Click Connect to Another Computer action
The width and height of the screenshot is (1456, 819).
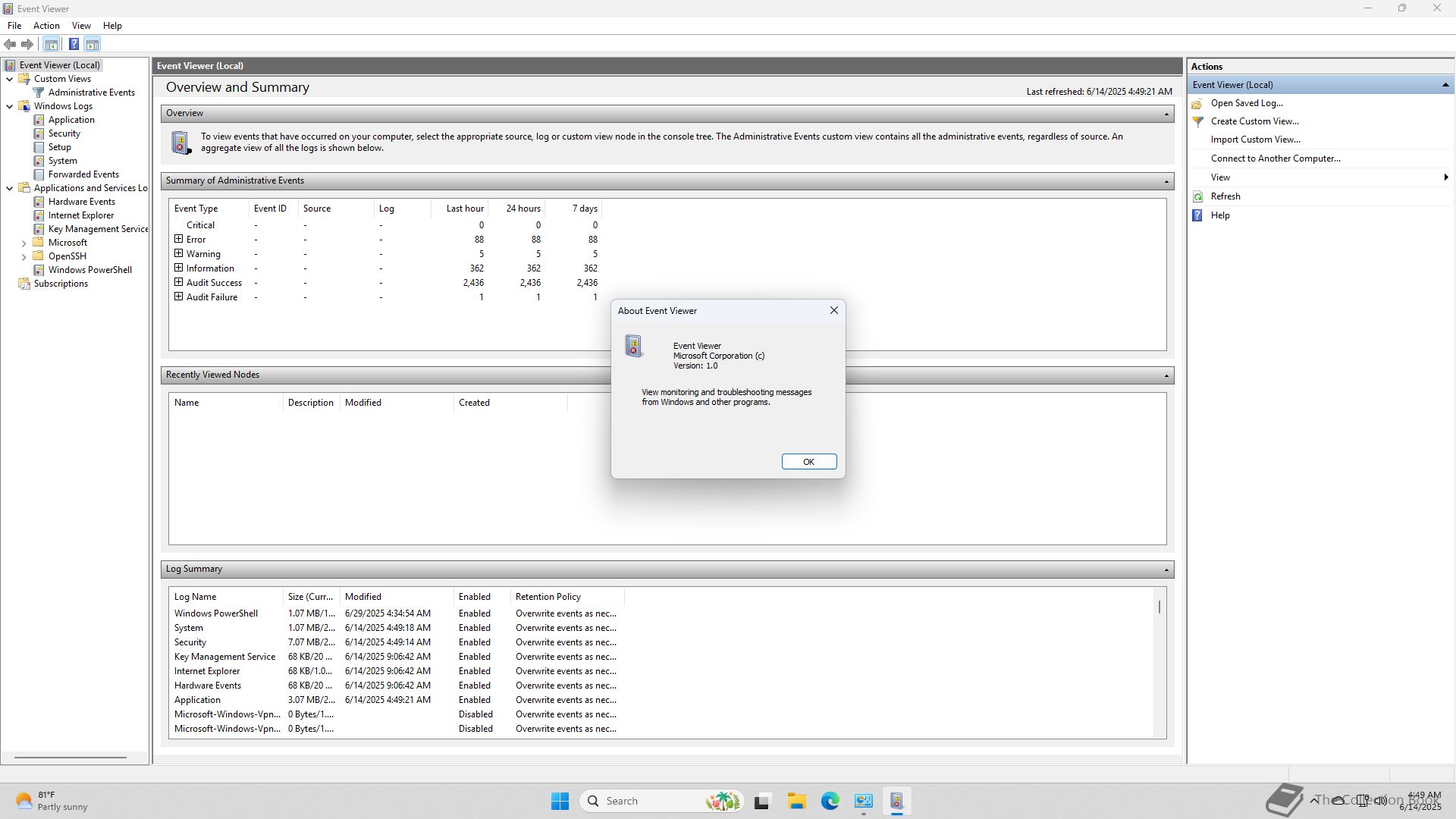1275,158
